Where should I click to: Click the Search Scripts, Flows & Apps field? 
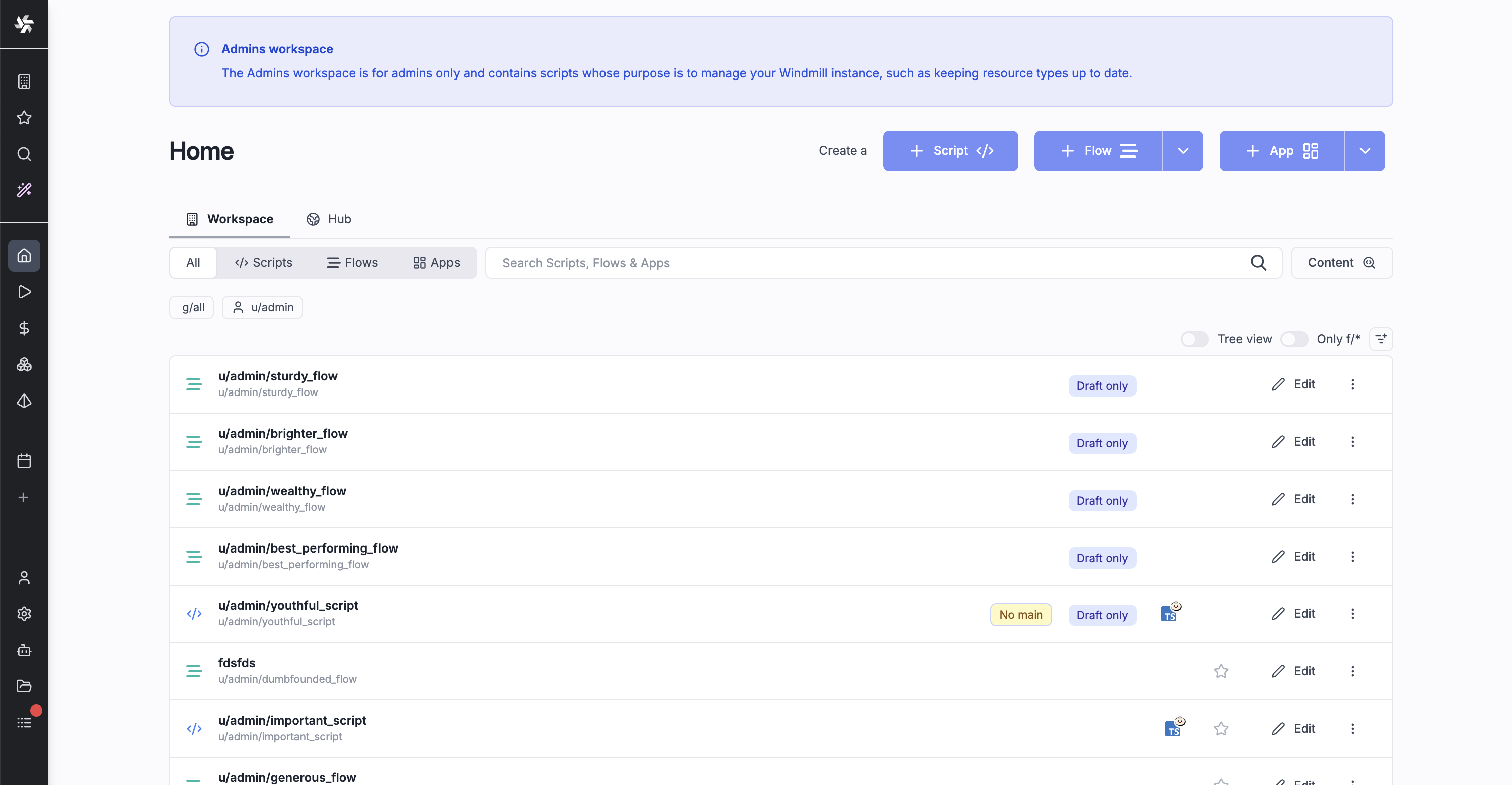869,262
